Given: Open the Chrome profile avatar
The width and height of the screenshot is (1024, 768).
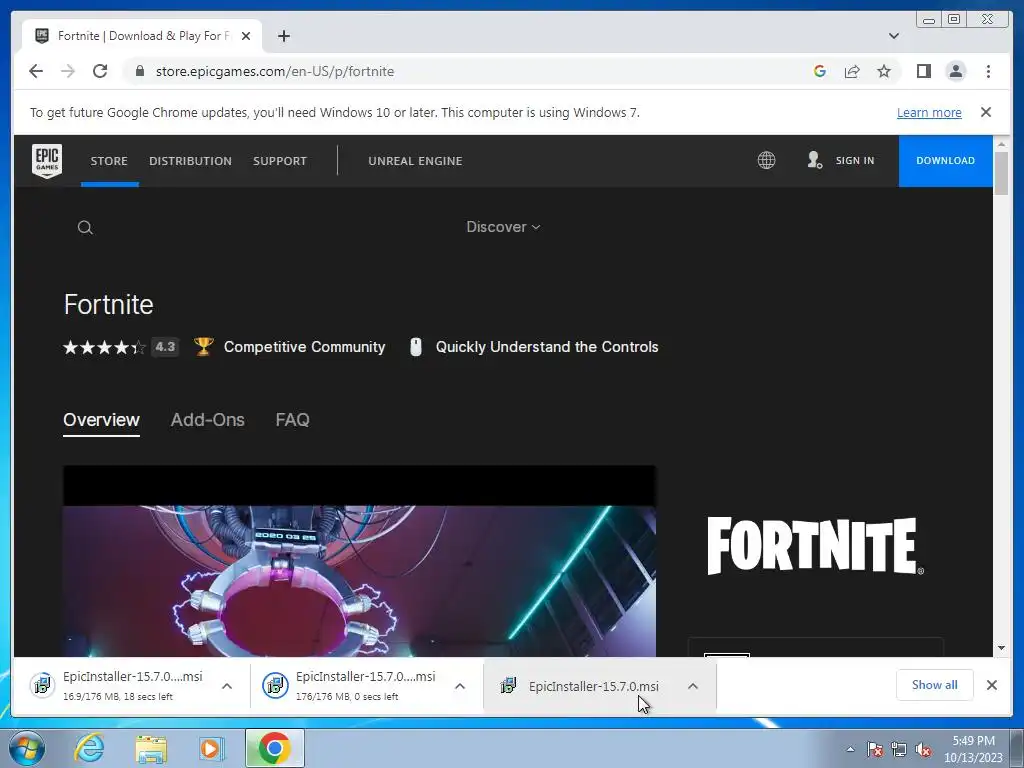Looking at the screenshot, I should point(955,71).
